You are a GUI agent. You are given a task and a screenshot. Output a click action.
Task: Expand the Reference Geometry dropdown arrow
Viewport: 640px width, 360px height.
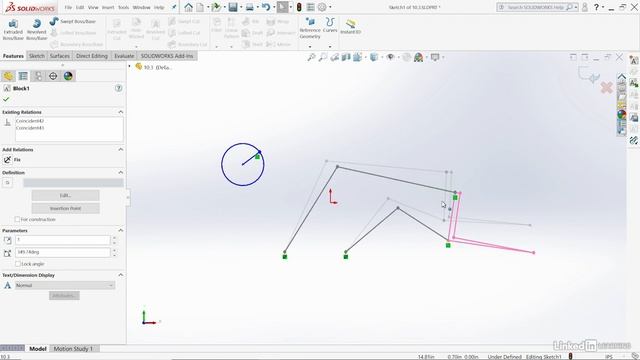point(310,46)
